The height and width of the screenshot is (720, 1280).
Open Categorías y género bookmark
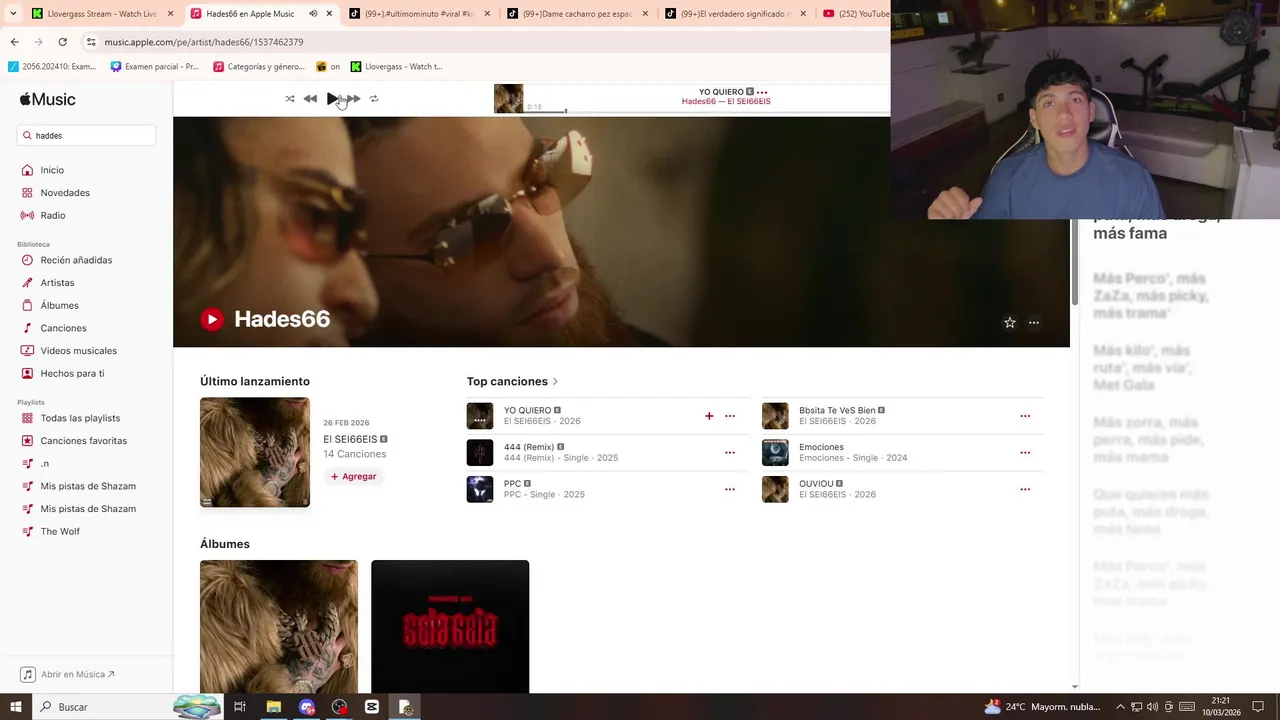pyautogui.click(x=258, y=67)
